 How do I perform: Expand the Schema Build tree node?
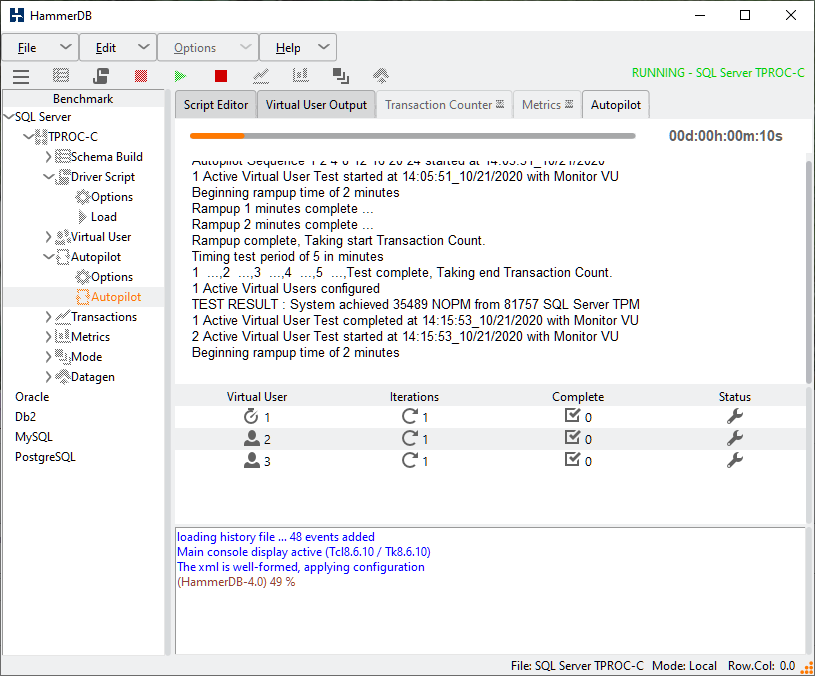[x=48, y=156]
